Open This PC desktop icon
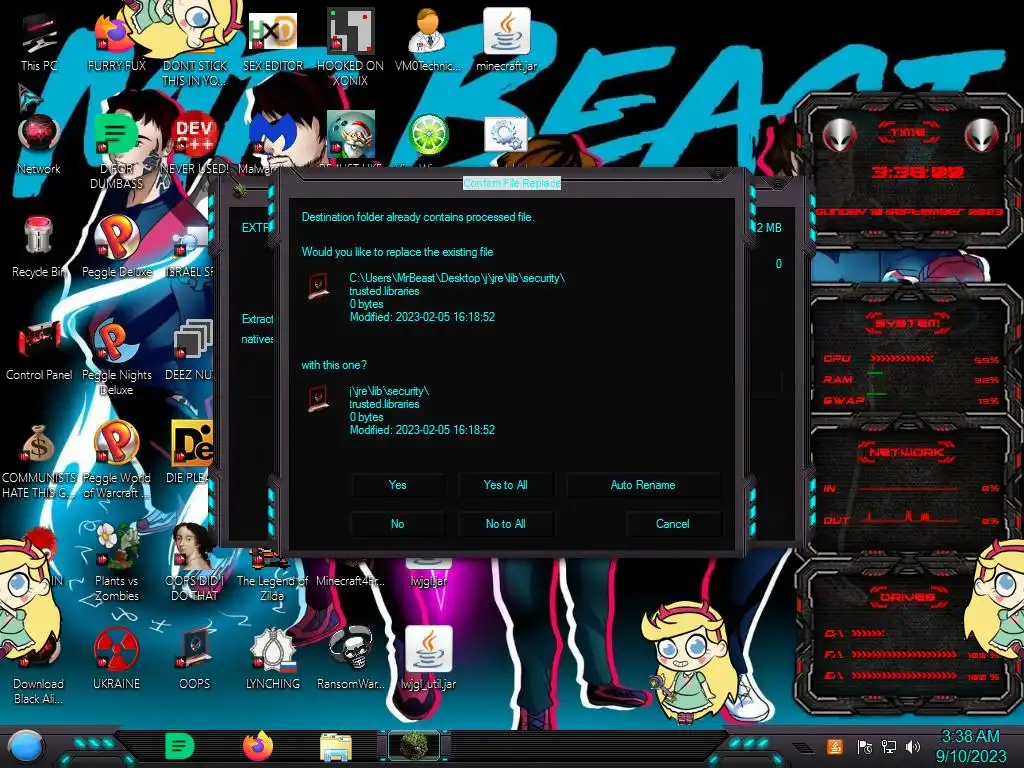Image resolution: width=1024 pixels, height=768 pixels. point(39,43)
